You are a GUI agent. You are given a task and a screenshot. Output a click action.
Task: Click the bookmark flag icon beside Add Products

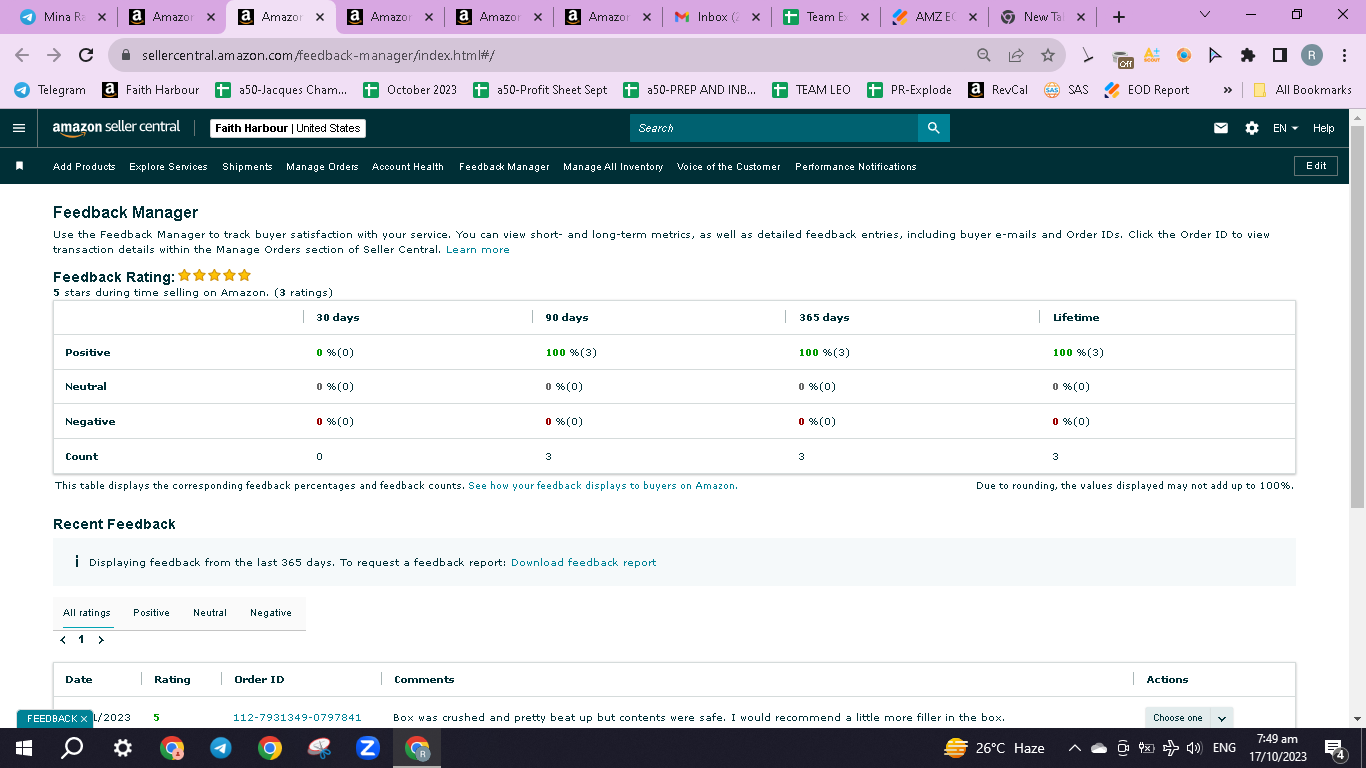click(x=19, y=166)
